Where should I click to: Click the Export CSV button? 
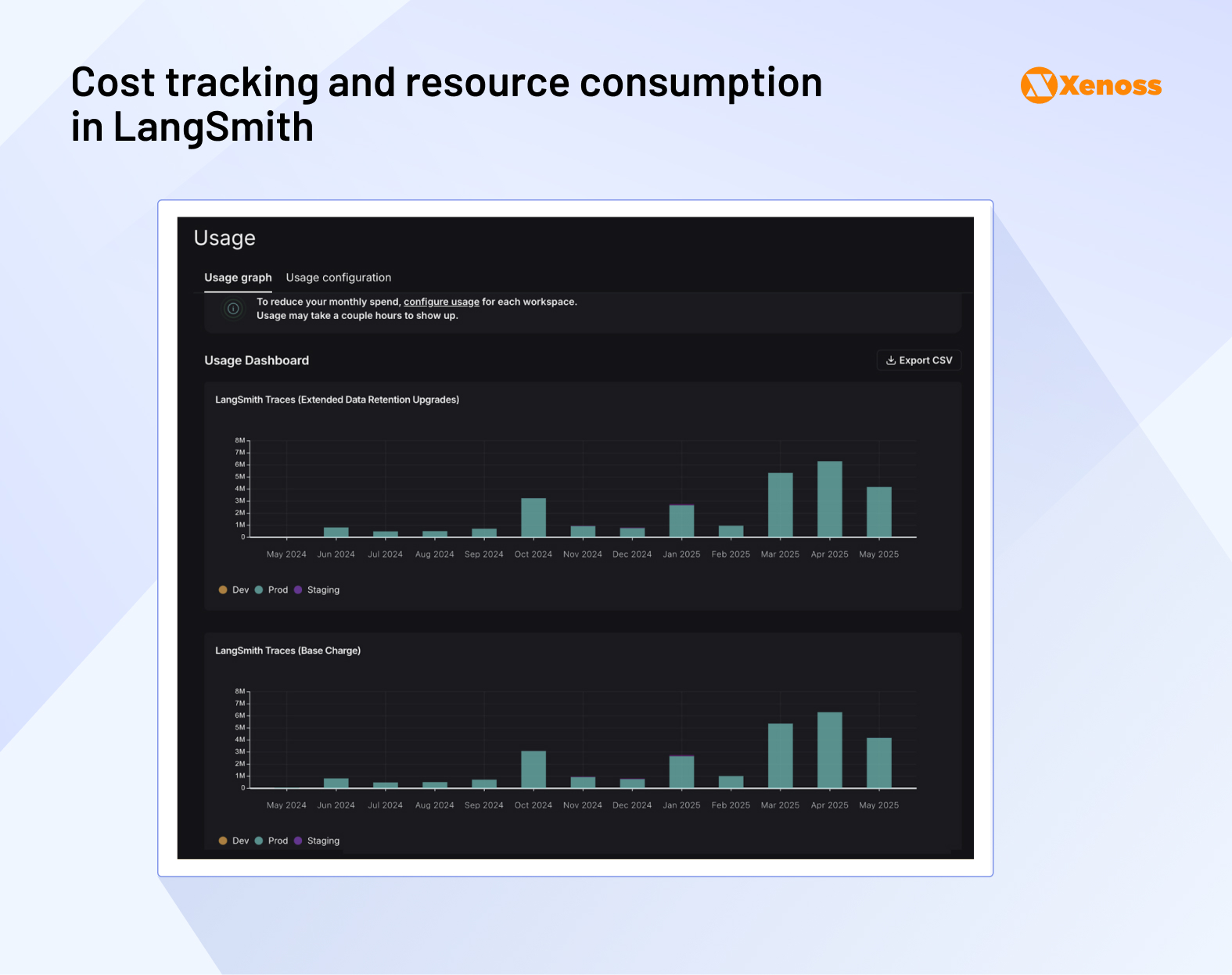click(x=919, y=360)
